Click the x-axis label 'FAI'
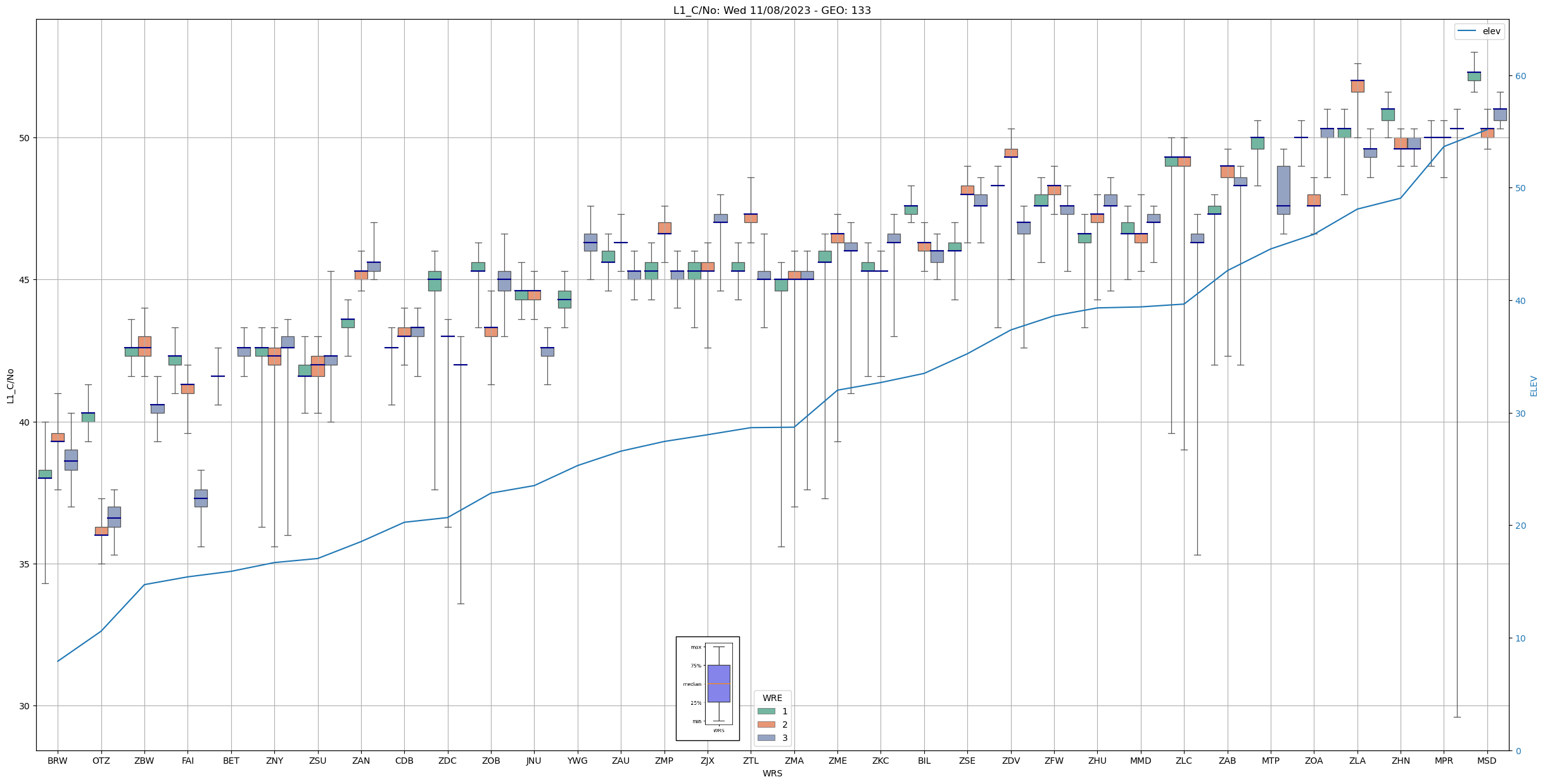The image size is (1545, 784). click(188, 761)
